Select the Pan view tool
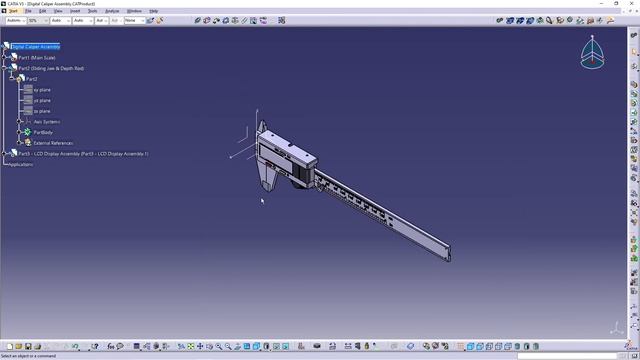Screen dimensions: 640x360 tap(200, 346)
